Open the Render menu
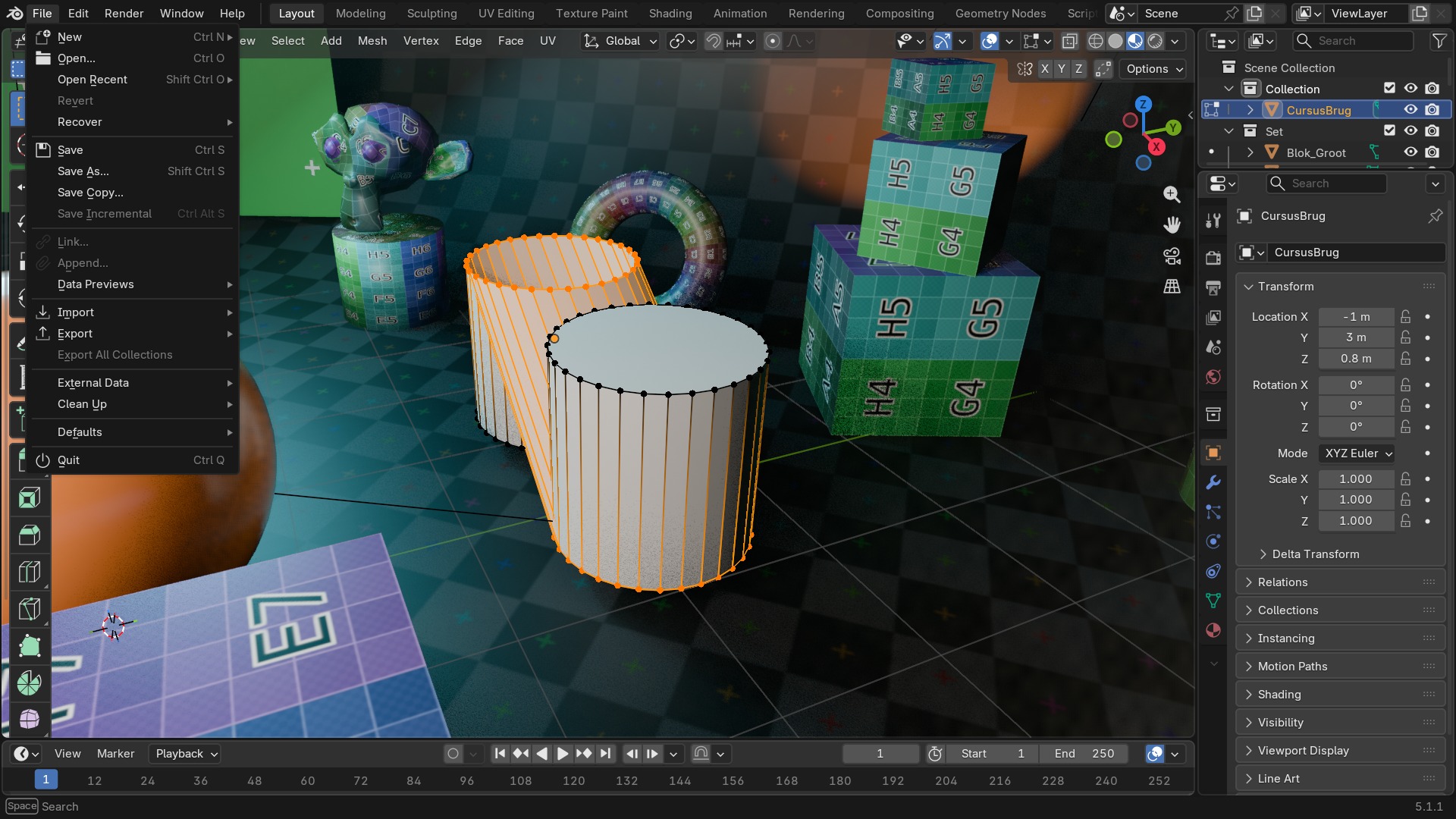The width and height of the screenshot is (1456, 819). [124, 14]
